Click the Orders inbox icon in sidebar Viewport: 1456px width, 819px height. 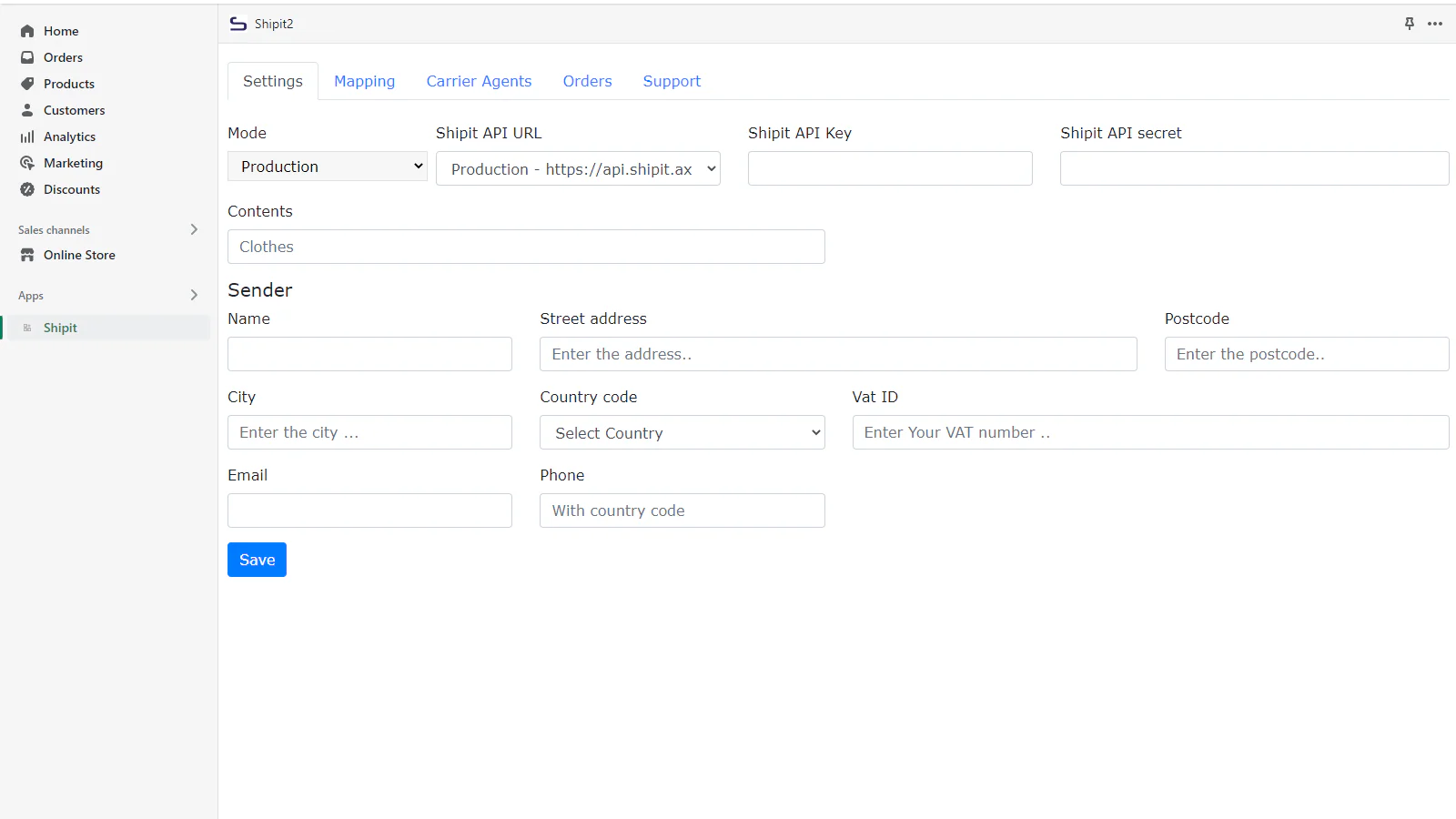[27, 57]
